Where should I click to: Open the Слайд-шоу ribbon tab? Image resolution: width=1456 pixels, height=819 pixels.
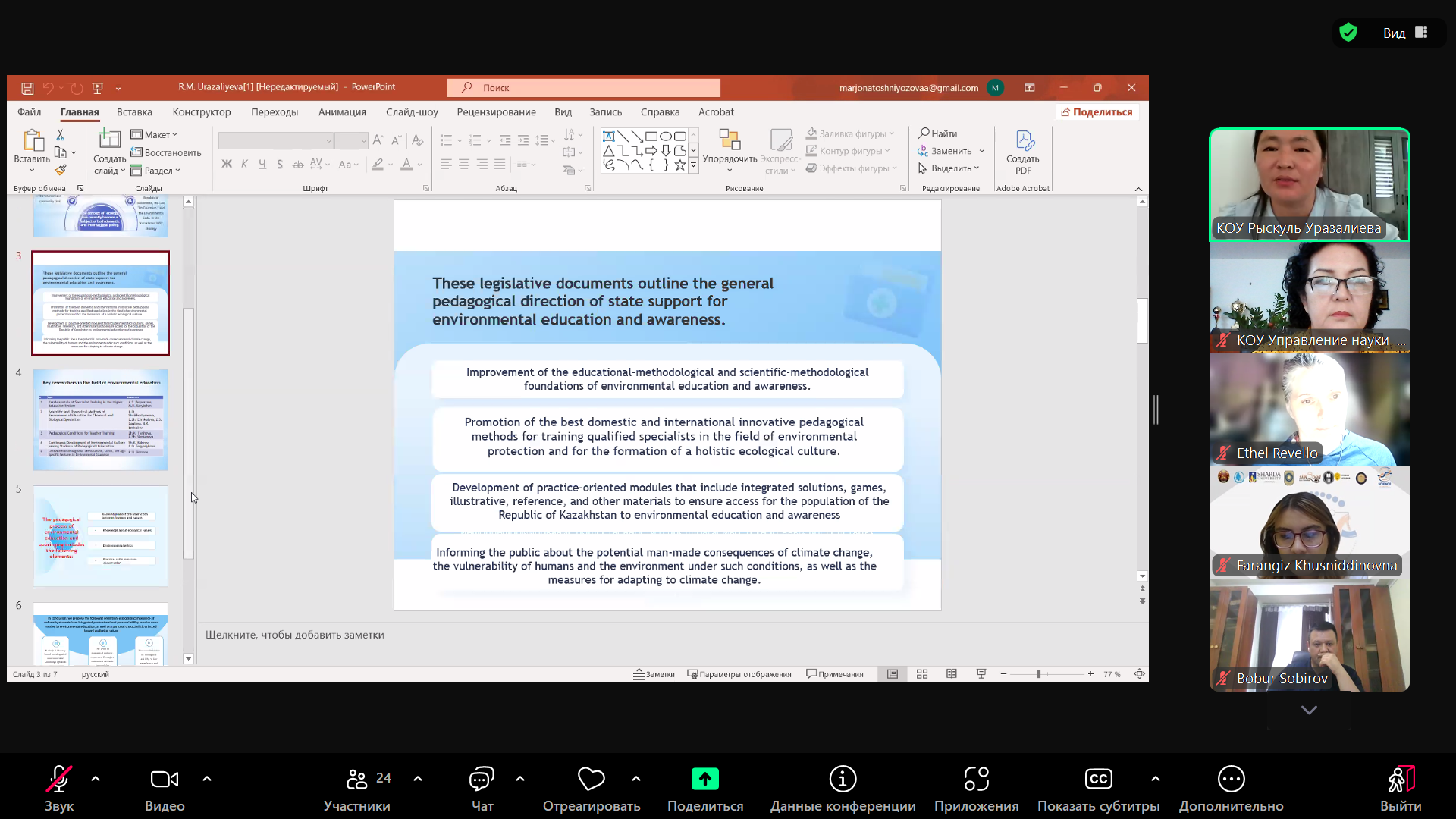pos(412,112)
